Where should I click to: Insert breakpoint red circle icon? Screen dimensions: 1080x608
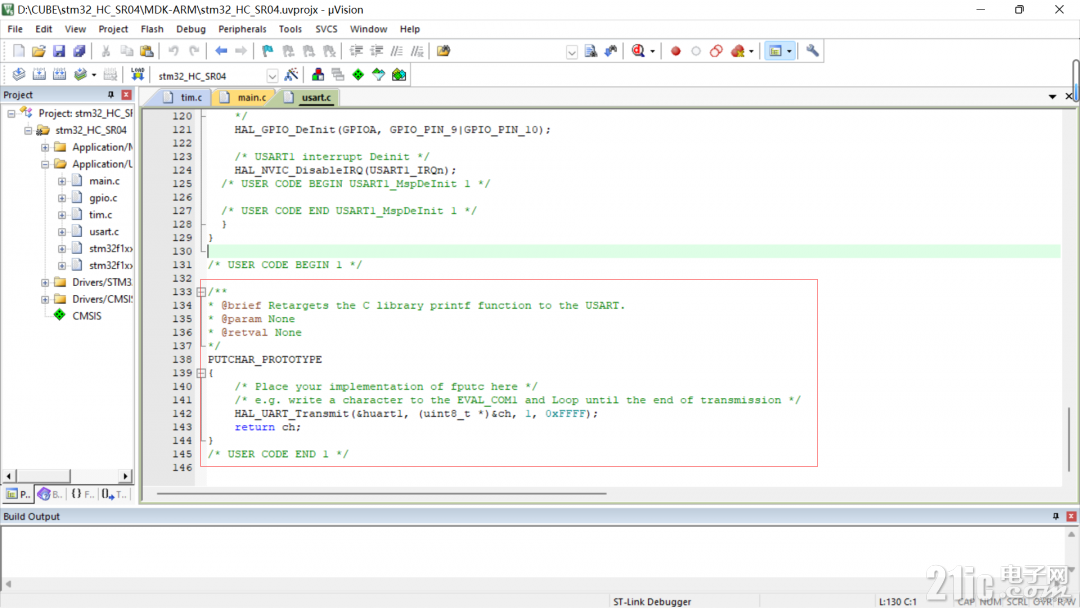click(x=676, y=51)
